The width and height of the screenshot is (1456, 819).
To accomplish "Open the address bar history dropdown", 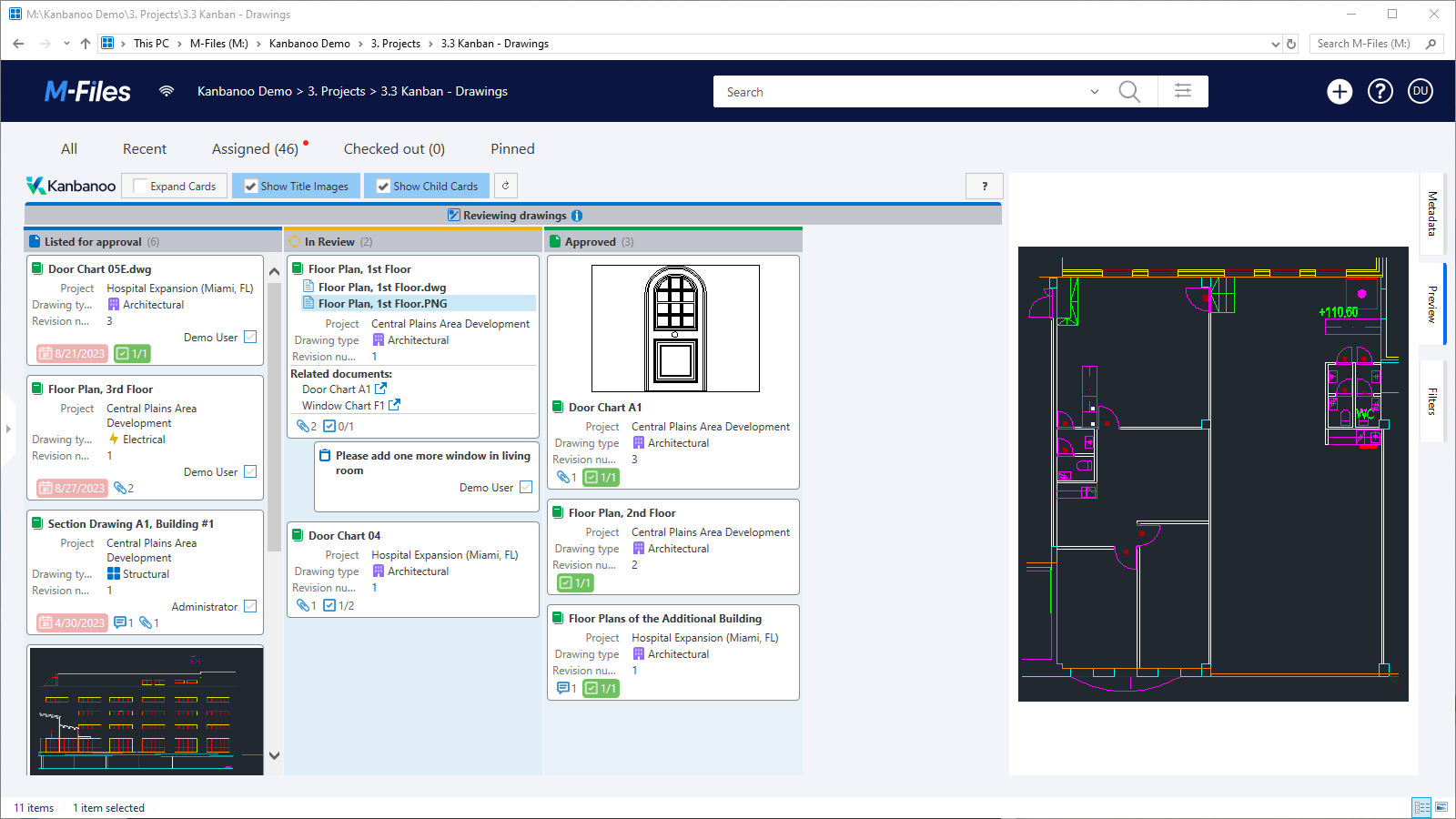I will (x=1275, y=44).
